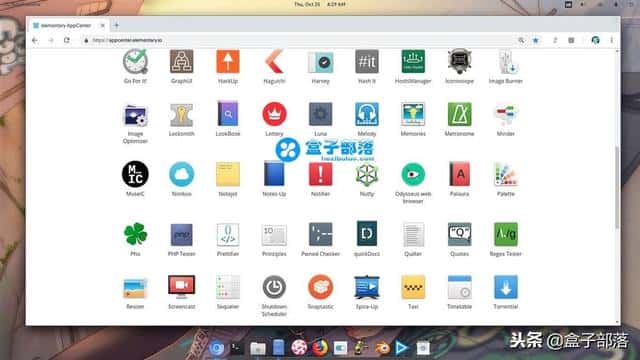Select the HackUp orange arrow icon
The height and width of the screenshot is (360, 640).
pos(228,62)
